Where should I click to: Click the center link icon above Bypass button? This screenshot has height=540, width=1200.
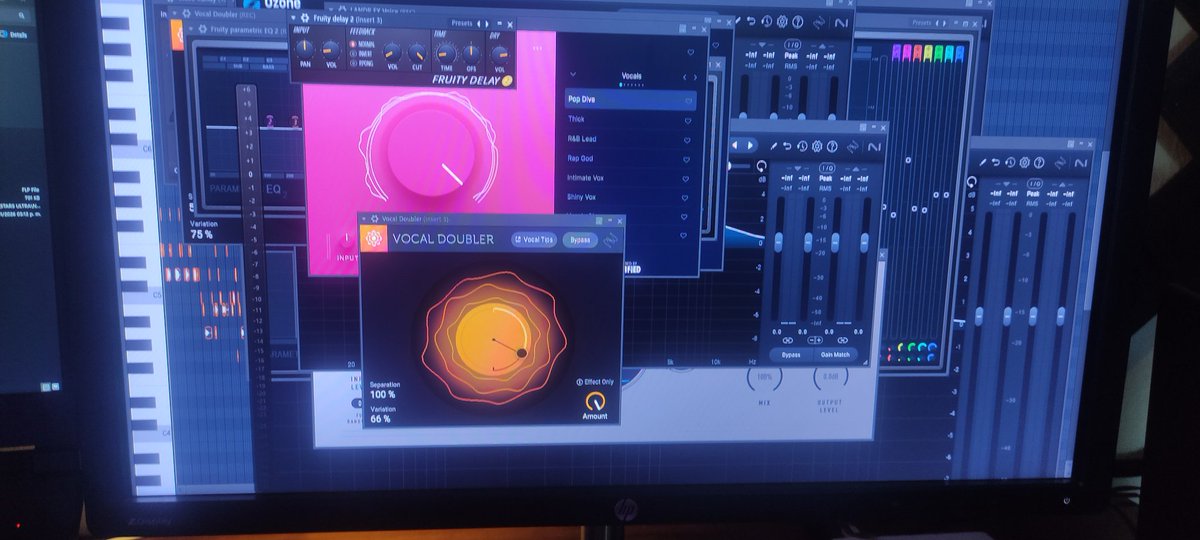815,340
